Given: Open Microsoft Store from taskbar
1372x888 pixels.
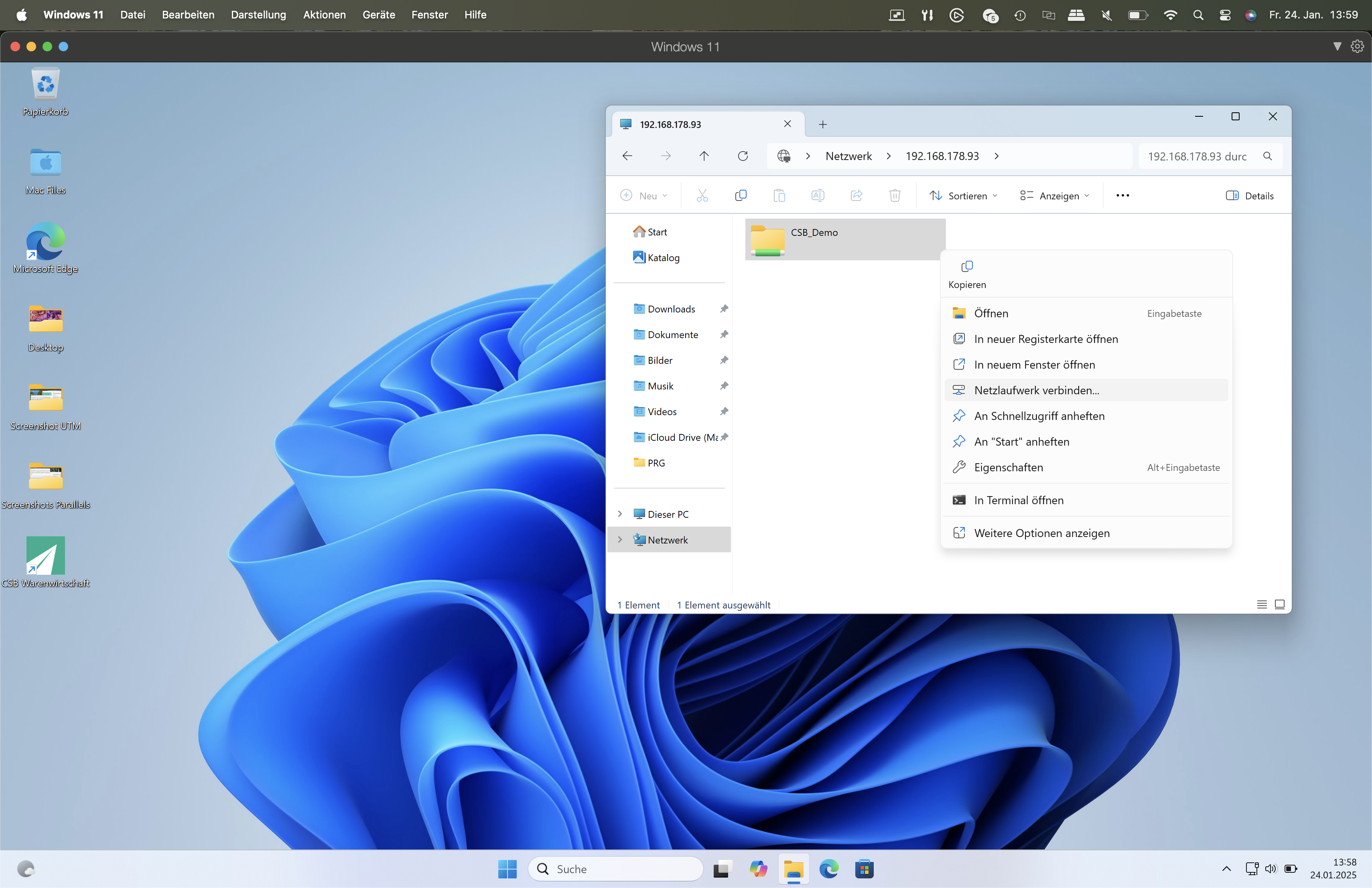Looking at the screenshot, I should pyautogui.click(x=864, y=869).
